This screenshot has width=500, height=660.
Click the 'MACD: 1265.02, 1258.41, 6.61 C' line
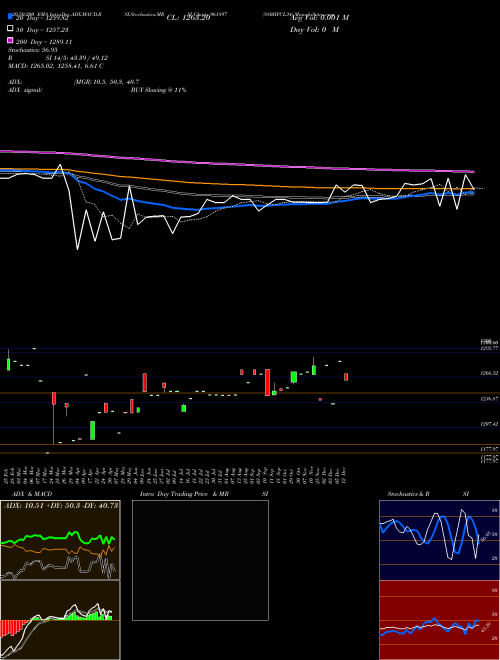pyautogui.click(x=56, y=66)
